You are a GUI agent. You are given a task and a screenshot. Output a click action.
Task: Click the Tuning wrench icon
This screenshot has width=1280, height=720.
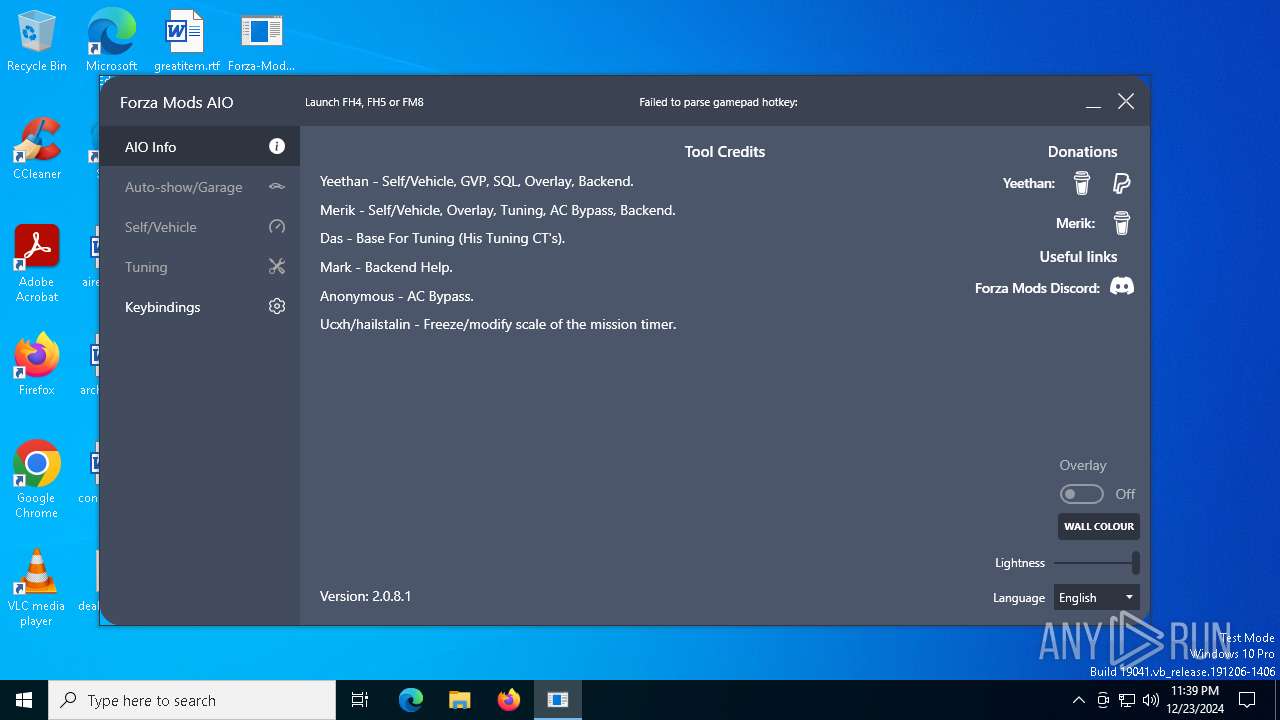(x=277, y=267)
